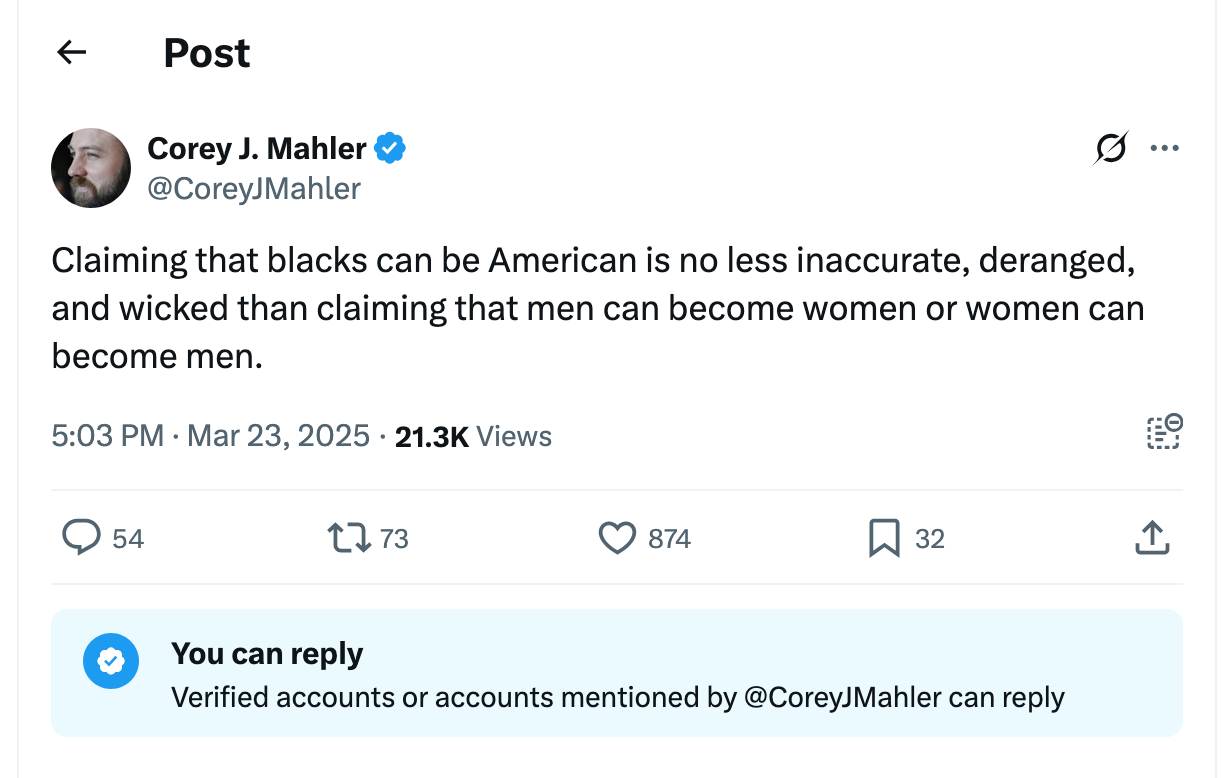Screen dimensions: 1230x778
Task: Share the post using the share icon
Action: (1152, 538)
